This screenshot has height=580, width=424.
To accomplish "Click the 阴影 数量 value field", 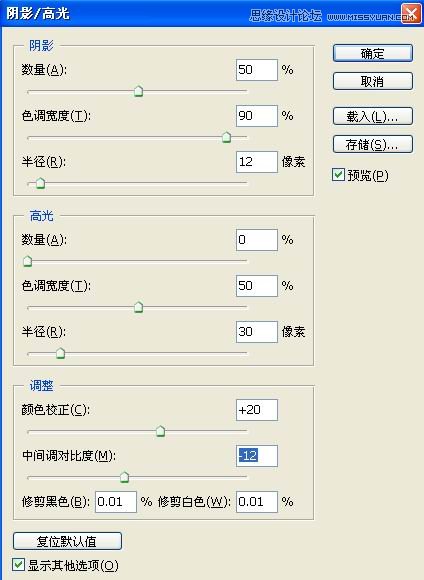I will pos(257,70).
